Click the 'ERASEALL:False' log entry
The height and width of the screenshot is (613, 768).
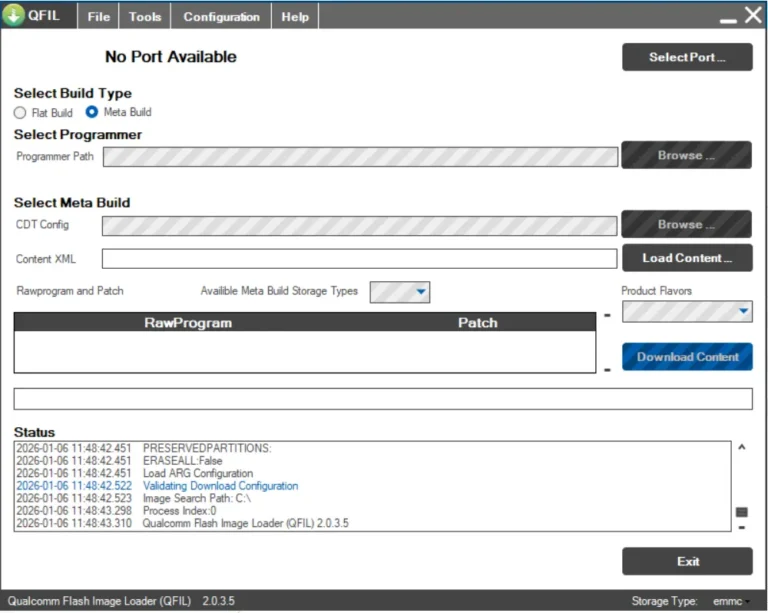182,461
